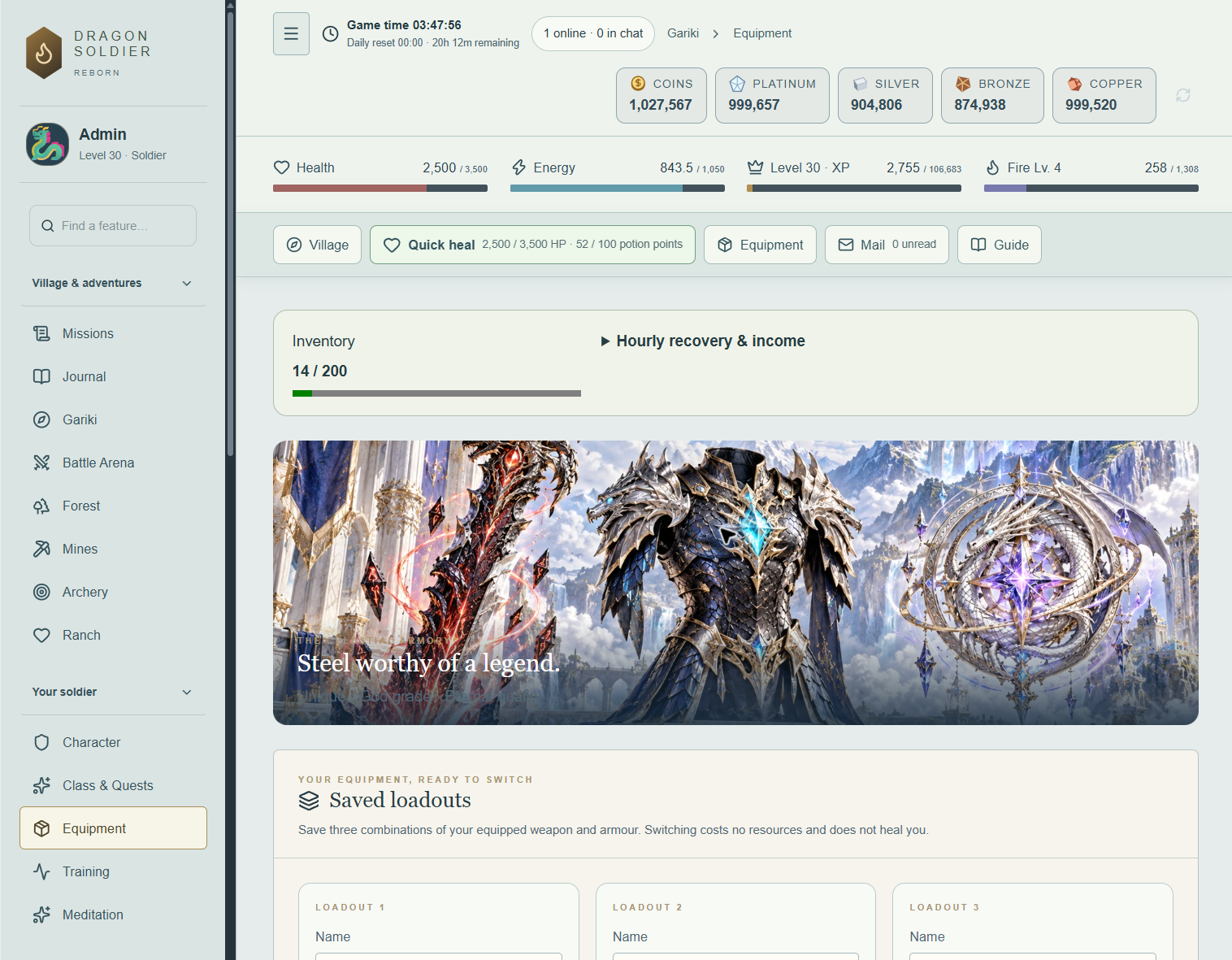Collapse the Village & adventures section

tap(113, 283)
